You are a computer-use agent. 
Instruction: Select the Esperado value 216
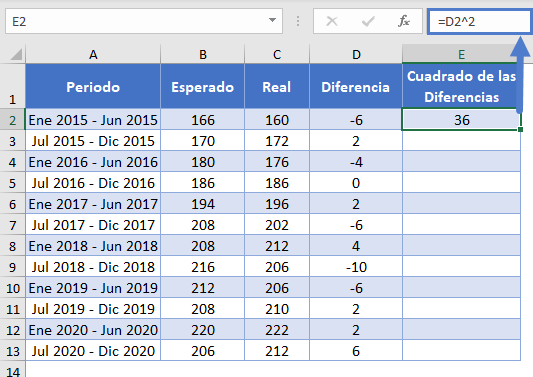point(203,267)
